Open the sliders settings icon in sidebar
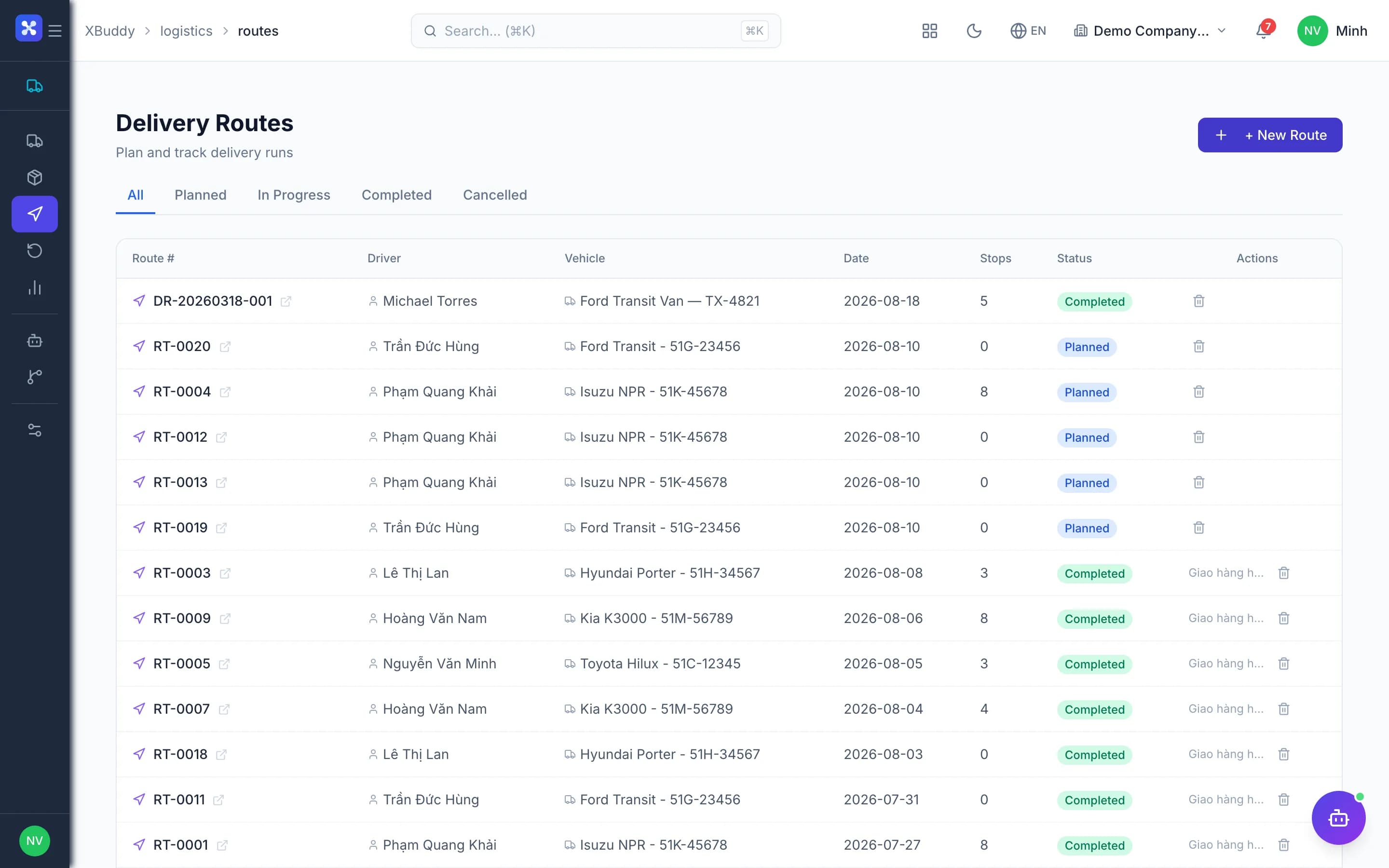Screen dimensions: 1389x868 pos(34,430)
